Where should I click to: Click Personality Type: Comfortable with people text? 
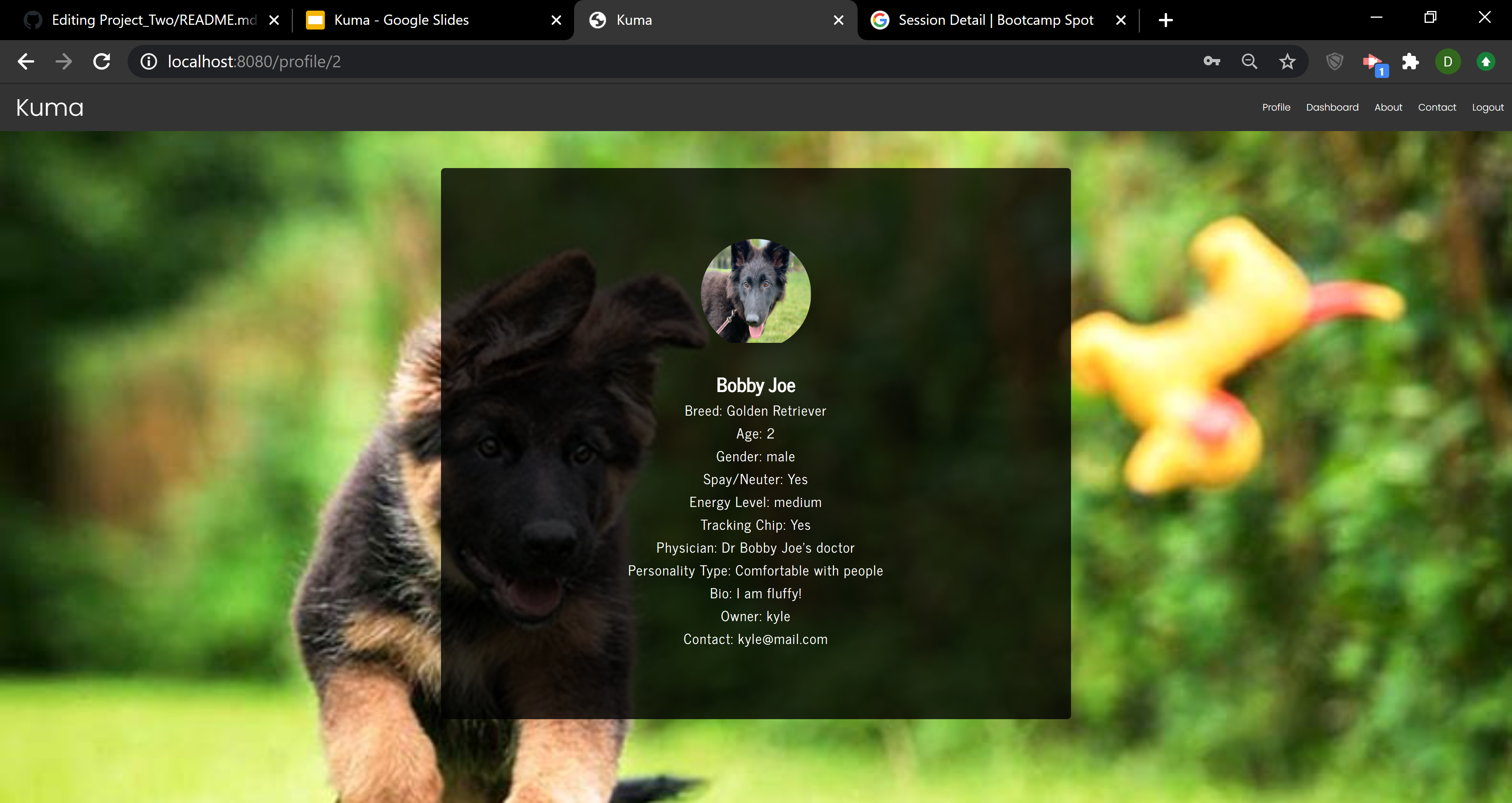[756, 571]
